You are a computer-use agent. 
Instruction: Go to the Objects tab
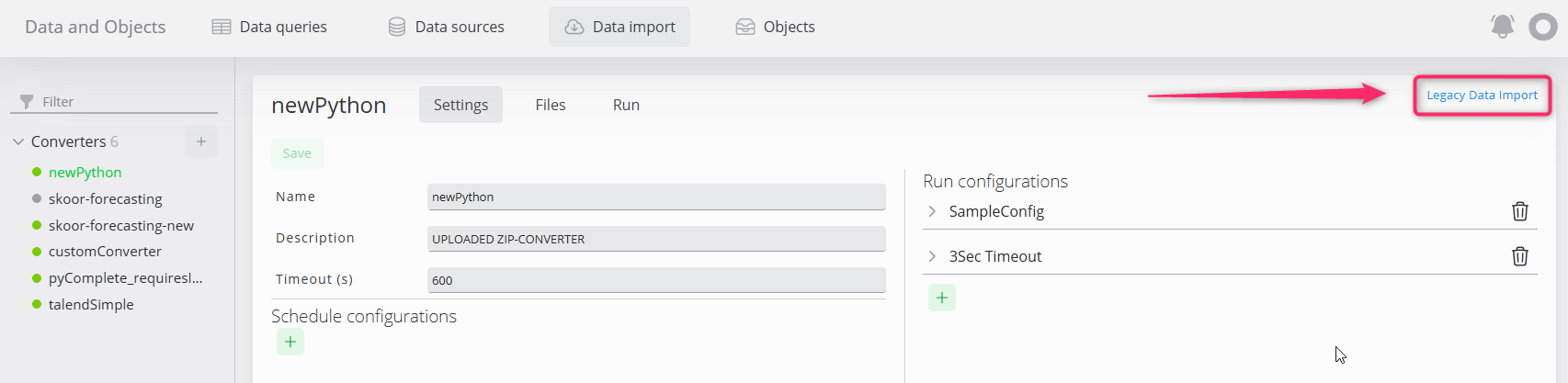[775, 27]
